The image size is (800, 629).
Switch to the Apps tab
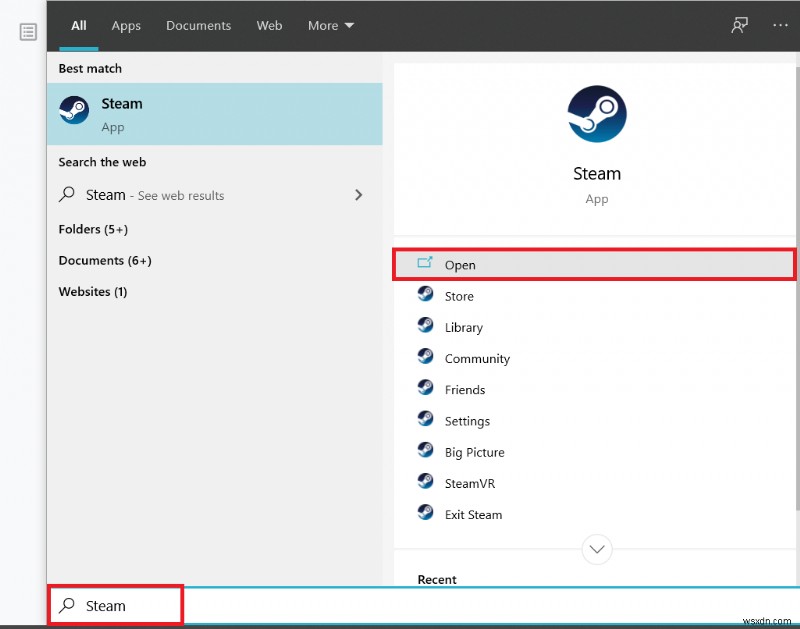click(x=126, y=26)
